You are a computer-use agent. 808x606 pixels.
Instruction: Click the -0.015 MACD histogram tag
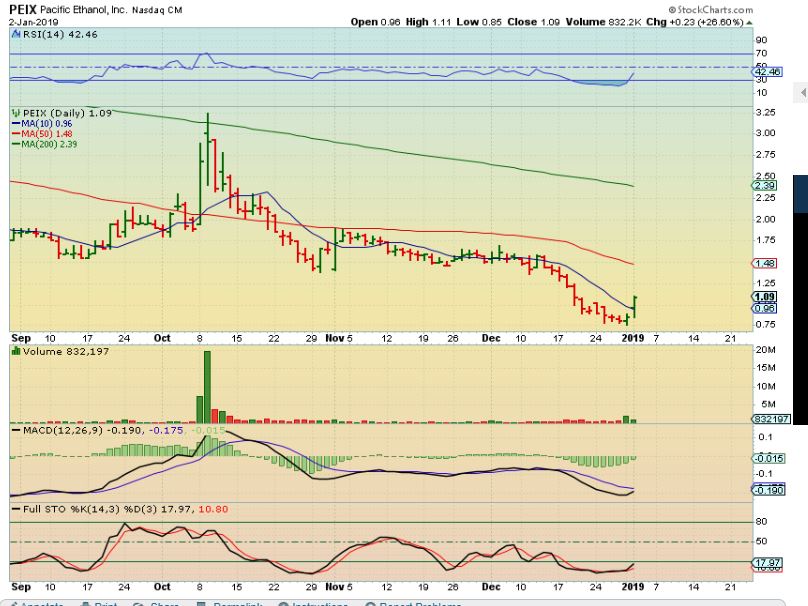point(769,458)
